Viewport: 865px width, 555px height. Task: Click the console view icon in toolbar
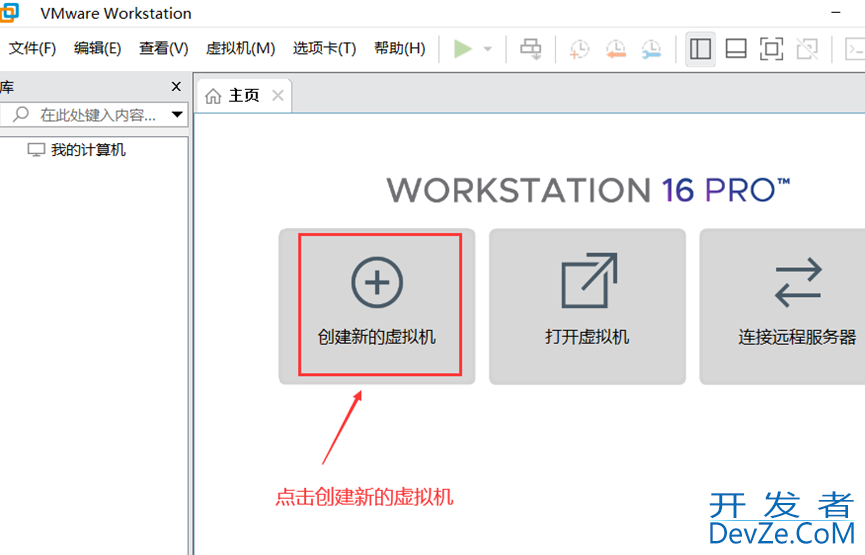(854, 49)
